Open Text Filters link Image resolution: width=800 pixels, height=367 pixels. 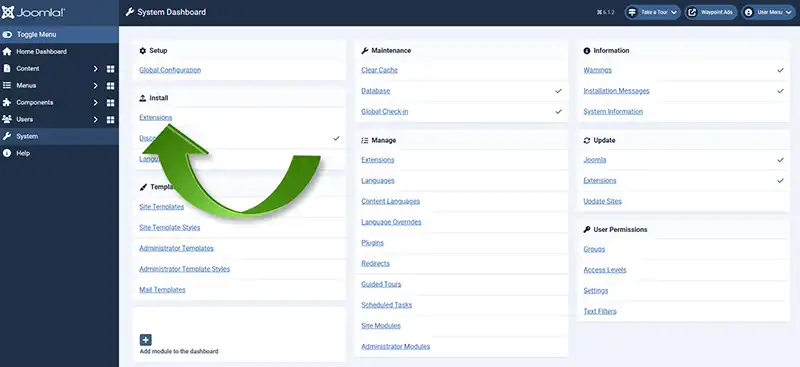click(x=599, y=311)
